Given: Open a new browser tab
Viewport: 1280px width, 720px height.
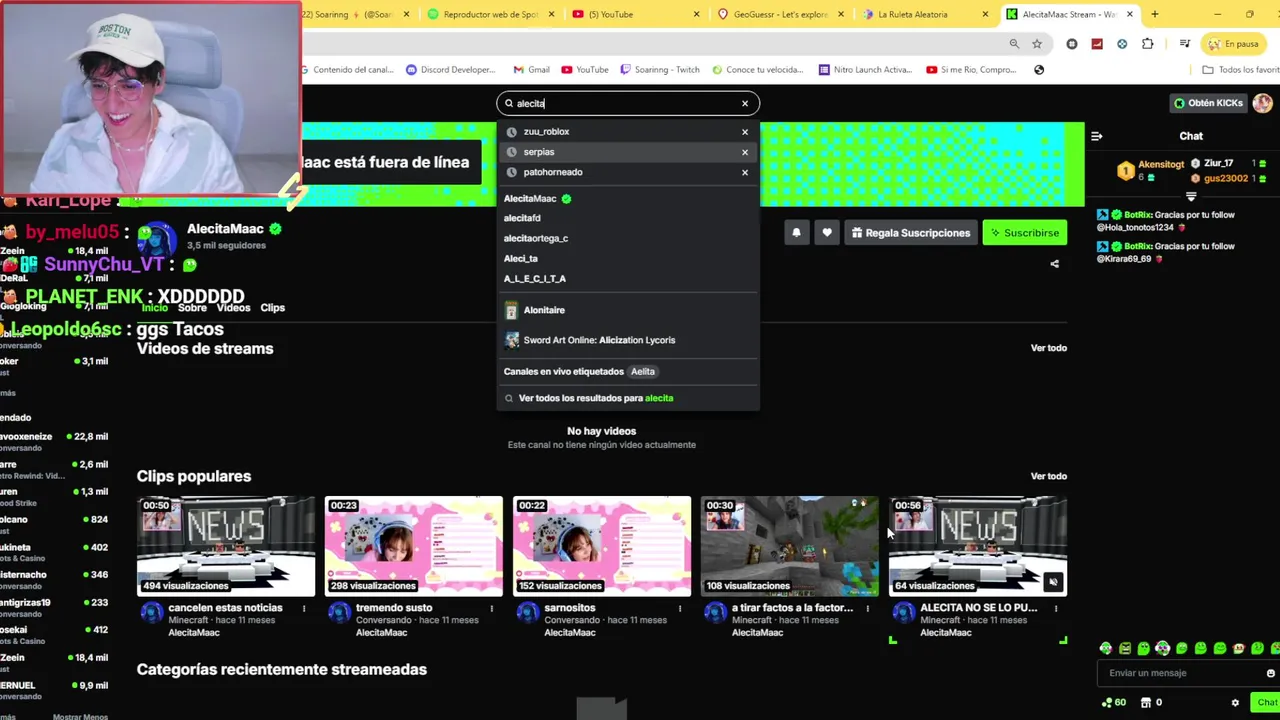Looking at the screenshot, I should click(1154, 14).
